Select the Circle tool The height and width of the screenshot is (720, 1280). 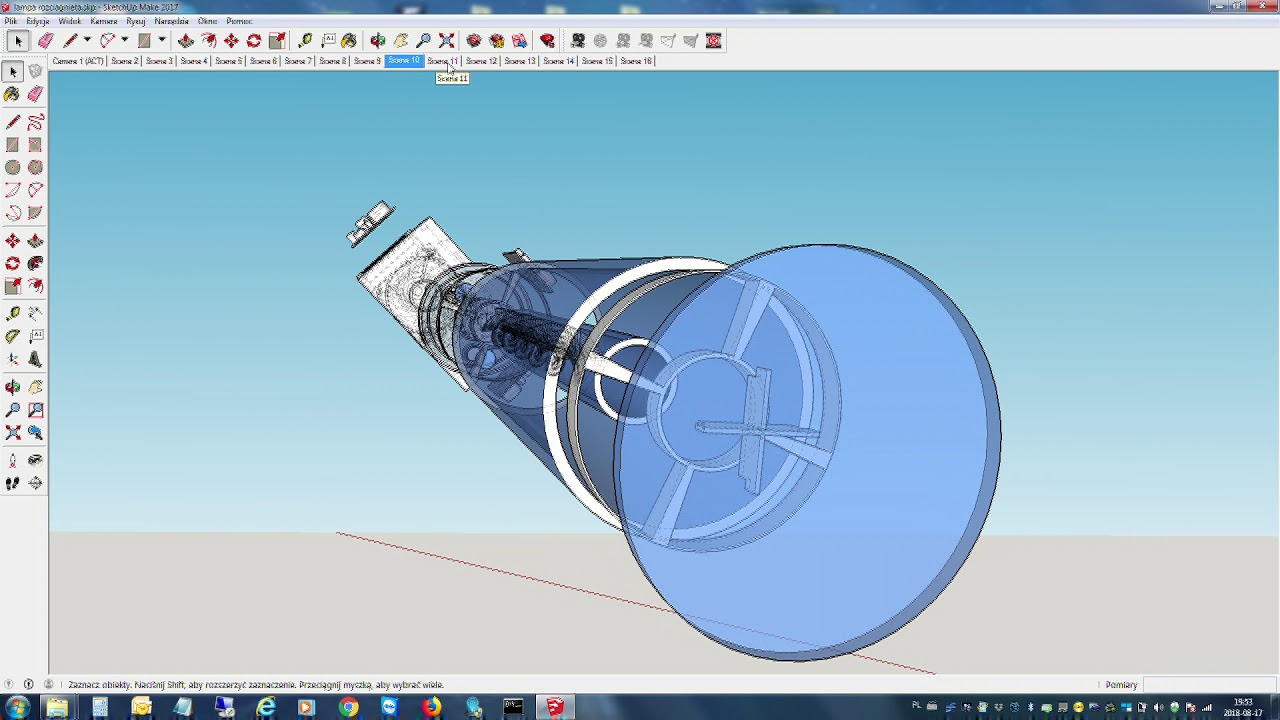pyautogui.click(x=13, y=168)
